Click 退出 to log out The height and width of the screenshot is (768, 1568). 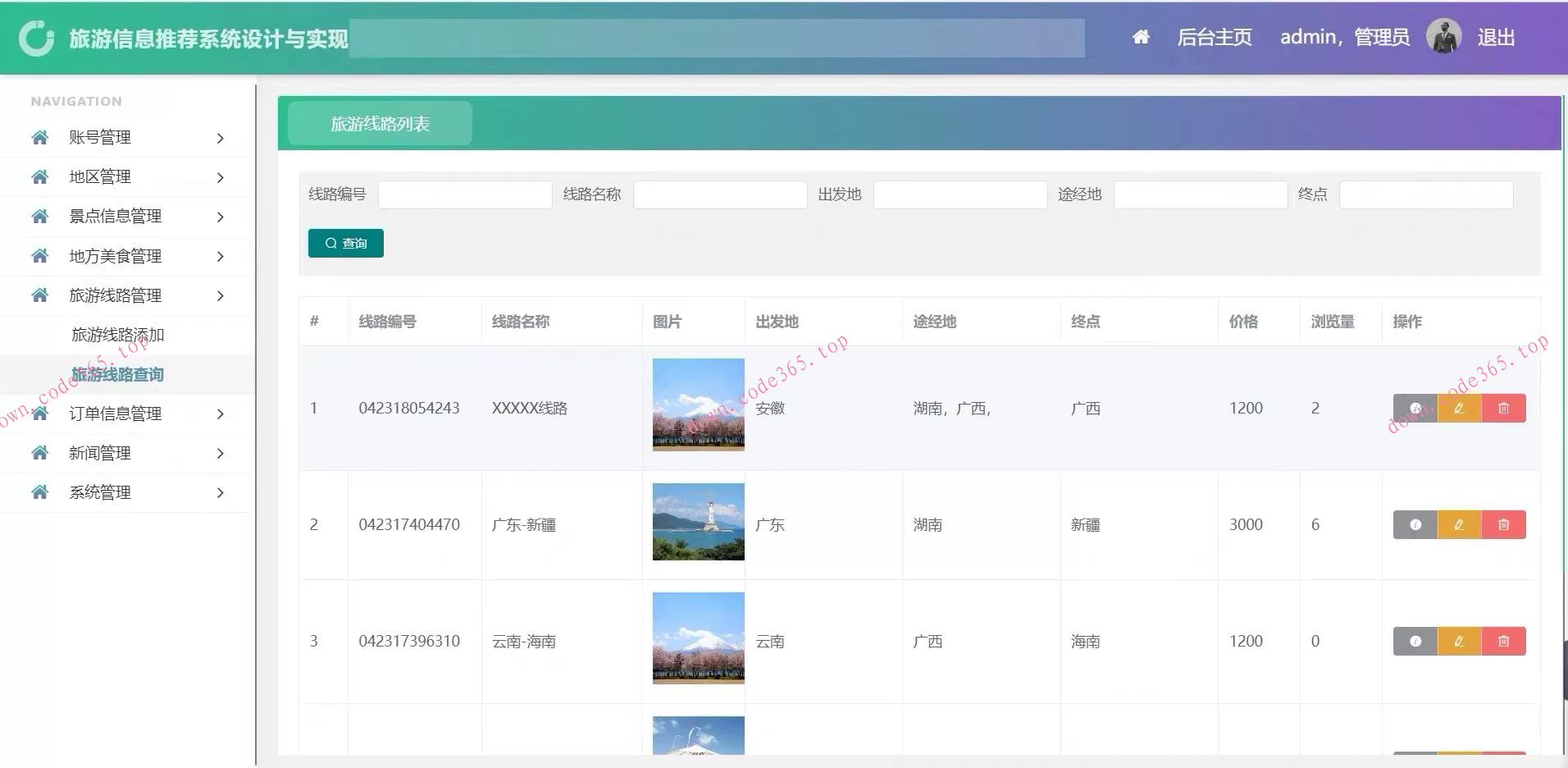click(x=1498, y=36)
